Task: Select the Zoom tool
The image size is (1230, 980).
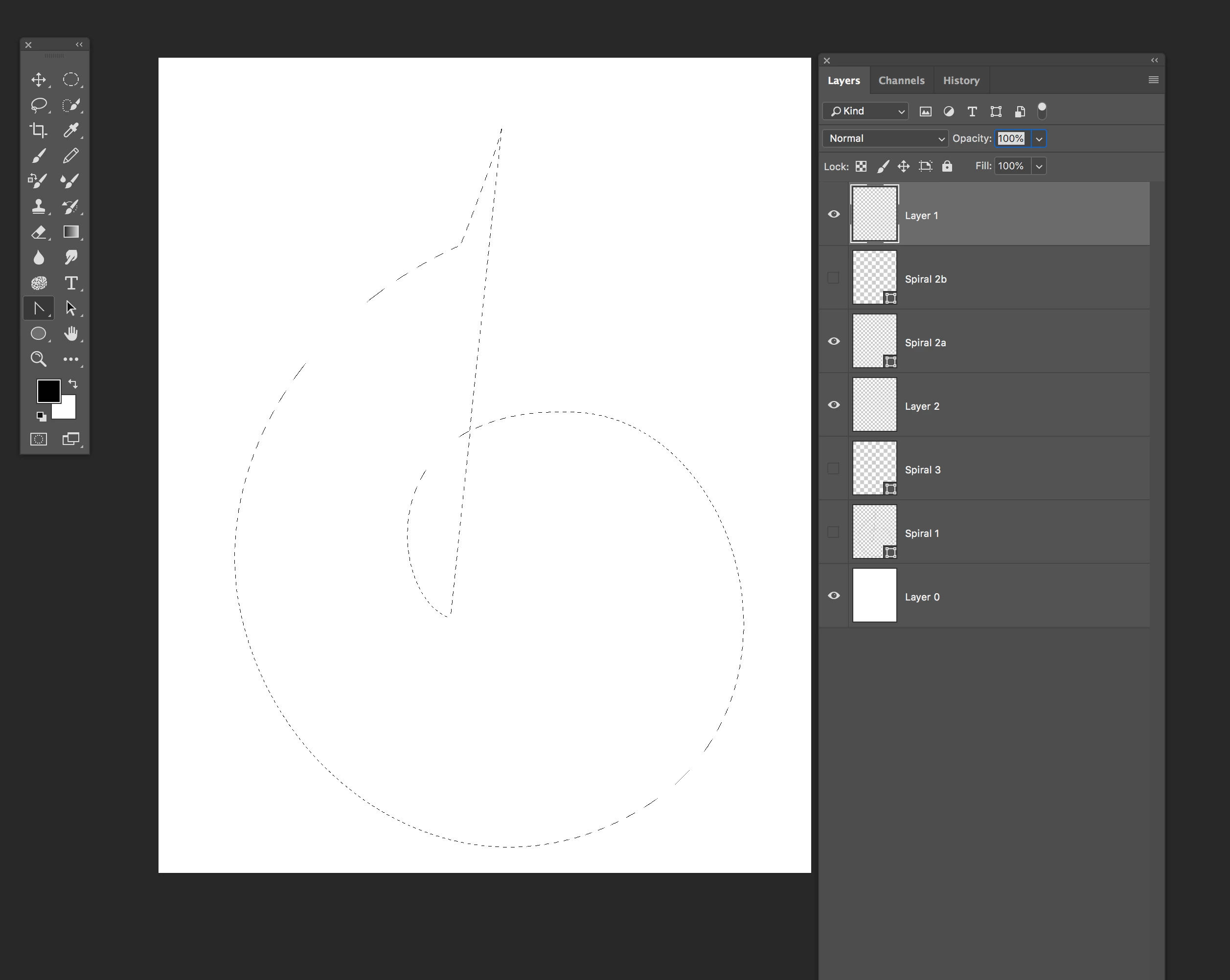Action: 38,358
